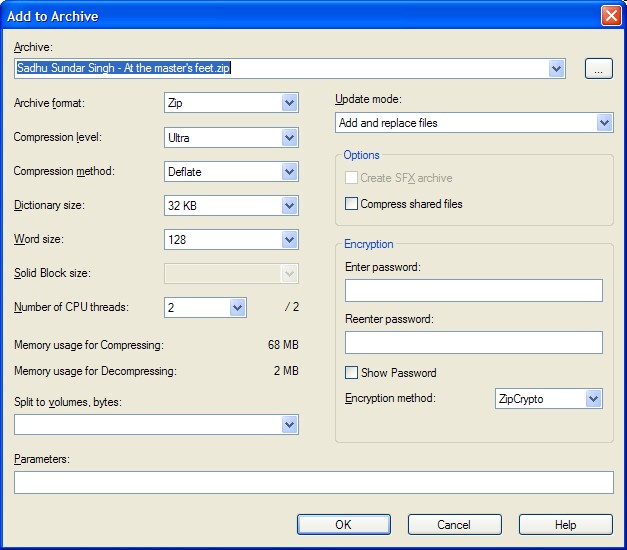Focus the Reenter password field
This screenshot has height=550, width=627.
pyautogui.click(x=473, y=343)
